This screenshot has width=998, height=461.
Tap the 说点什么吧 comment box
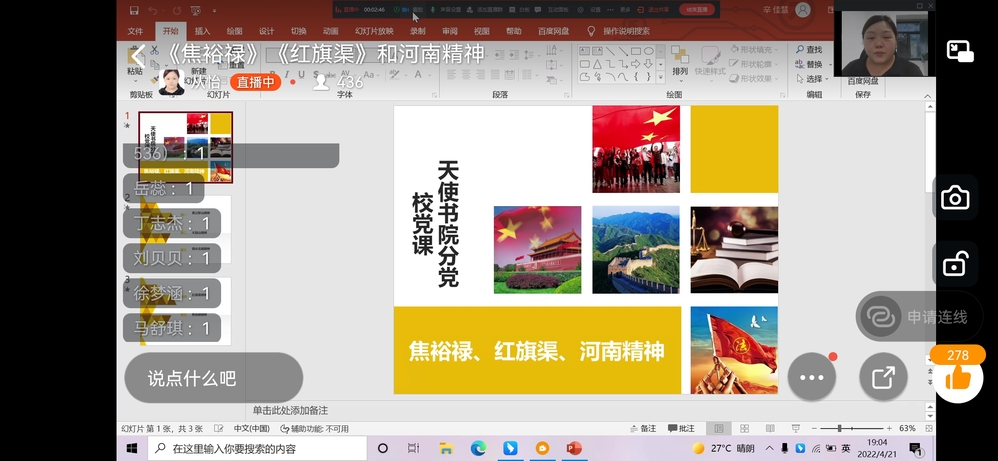[x=213, y=378]
